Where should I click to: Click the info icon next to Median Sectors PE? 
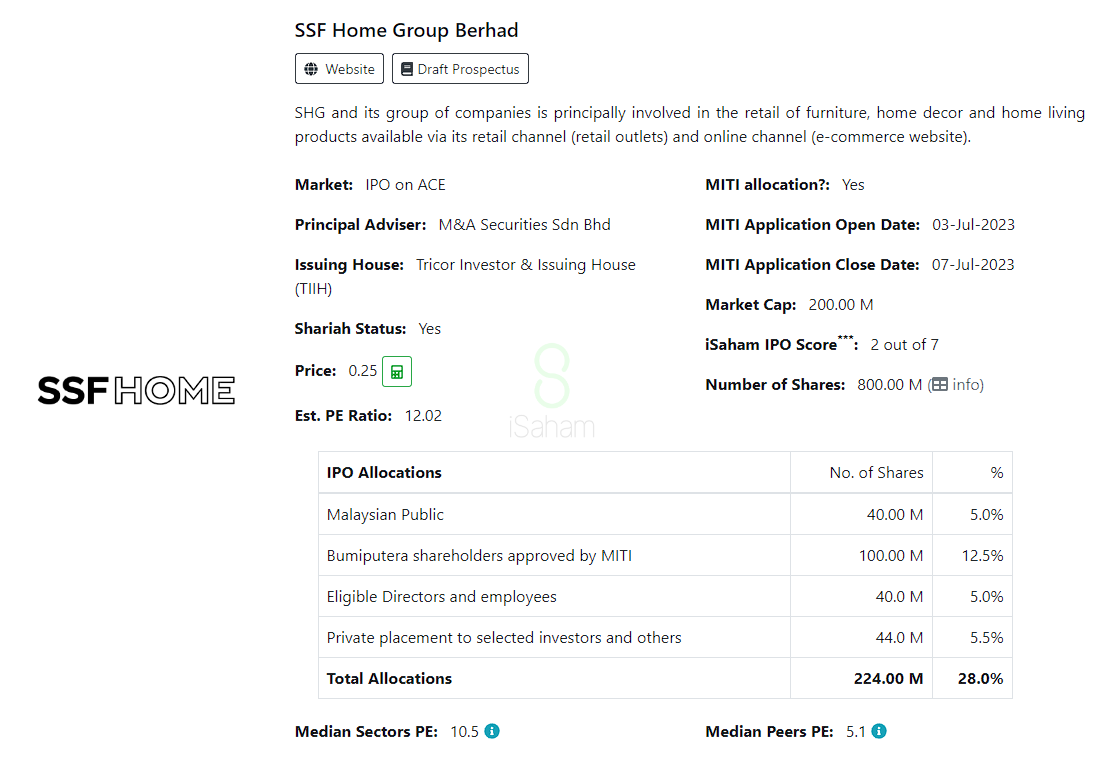492,731
